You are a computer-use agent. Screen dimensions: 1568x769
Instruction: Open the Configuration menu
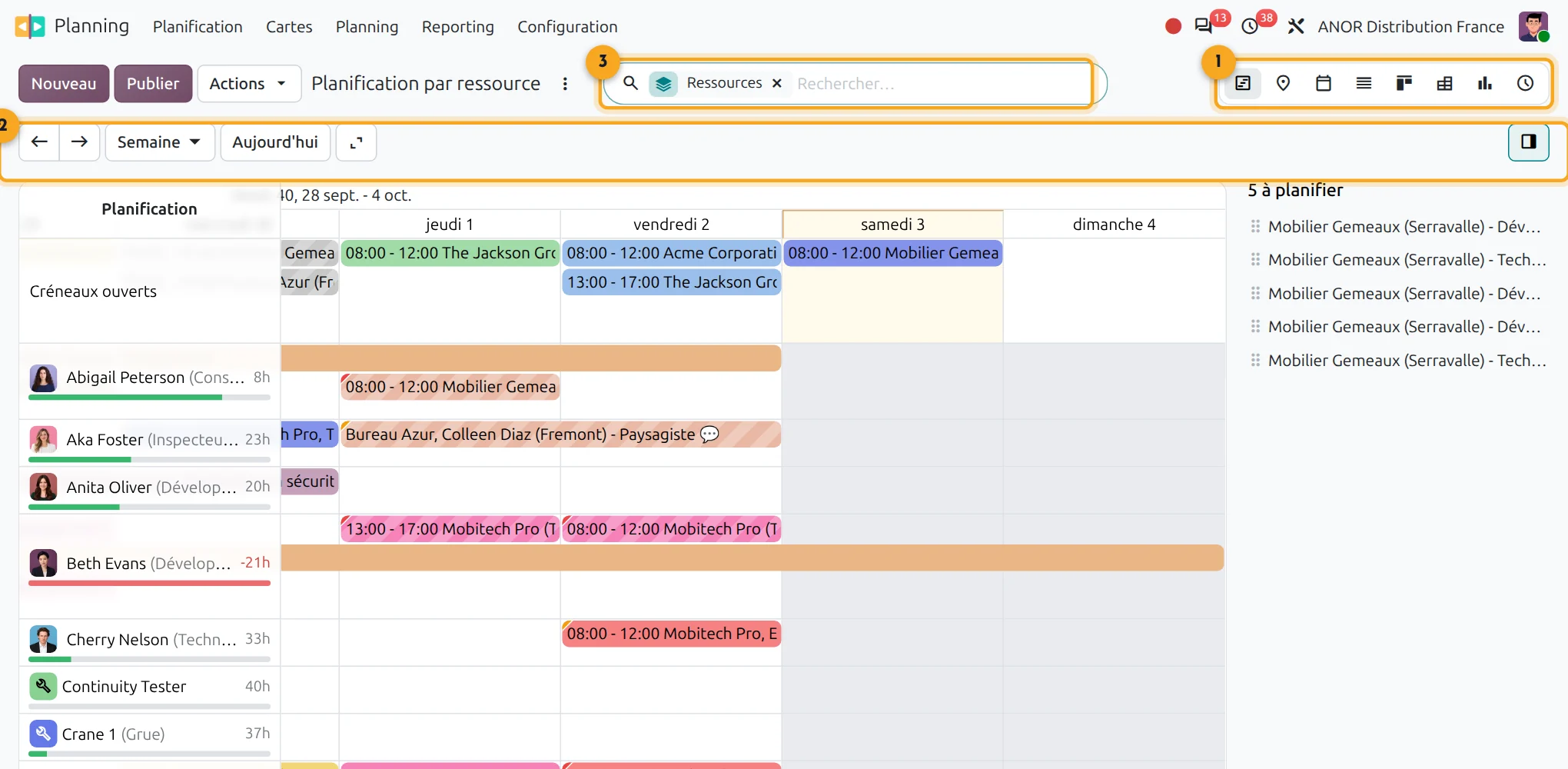tap(567, 26)
